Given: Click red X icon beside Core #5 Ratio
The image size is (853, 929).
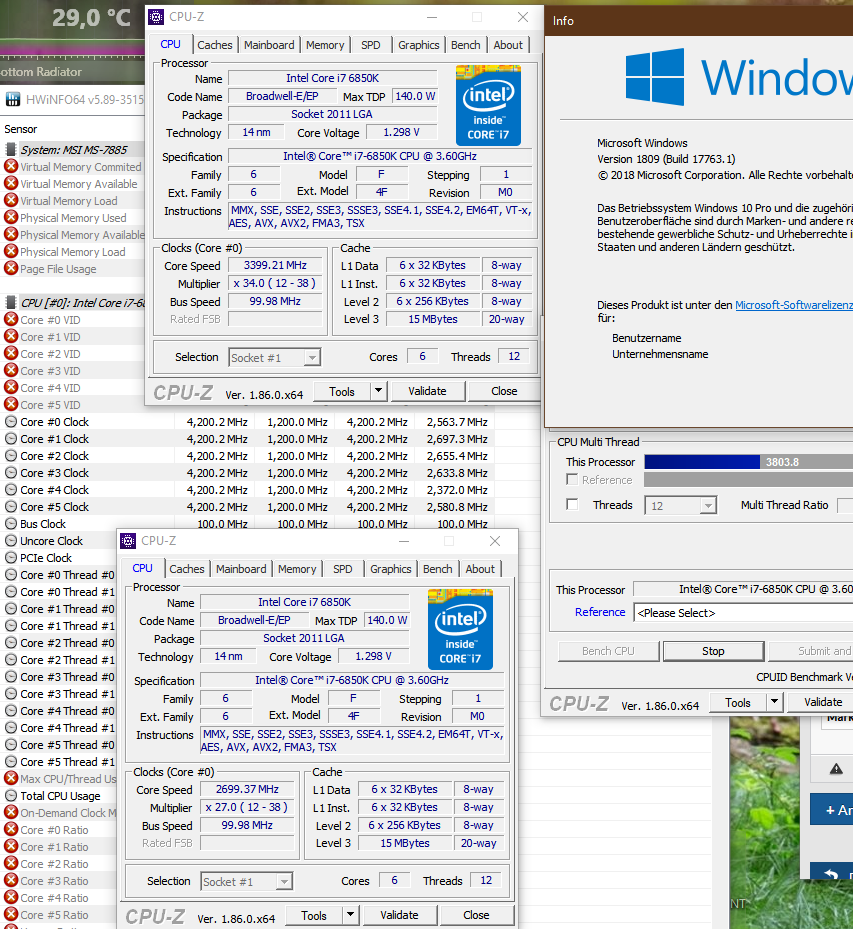Looking at the screenshot, I should point(11,915).
